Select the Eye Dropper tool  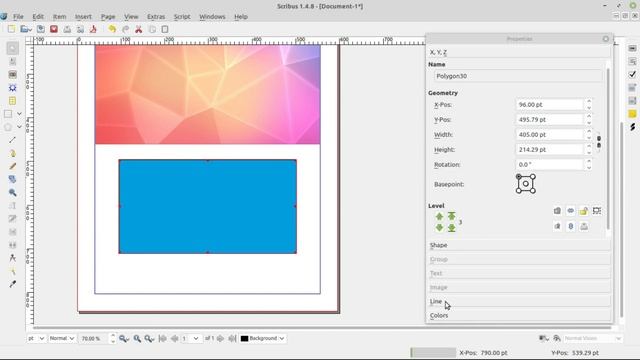[x=13, y=284]
